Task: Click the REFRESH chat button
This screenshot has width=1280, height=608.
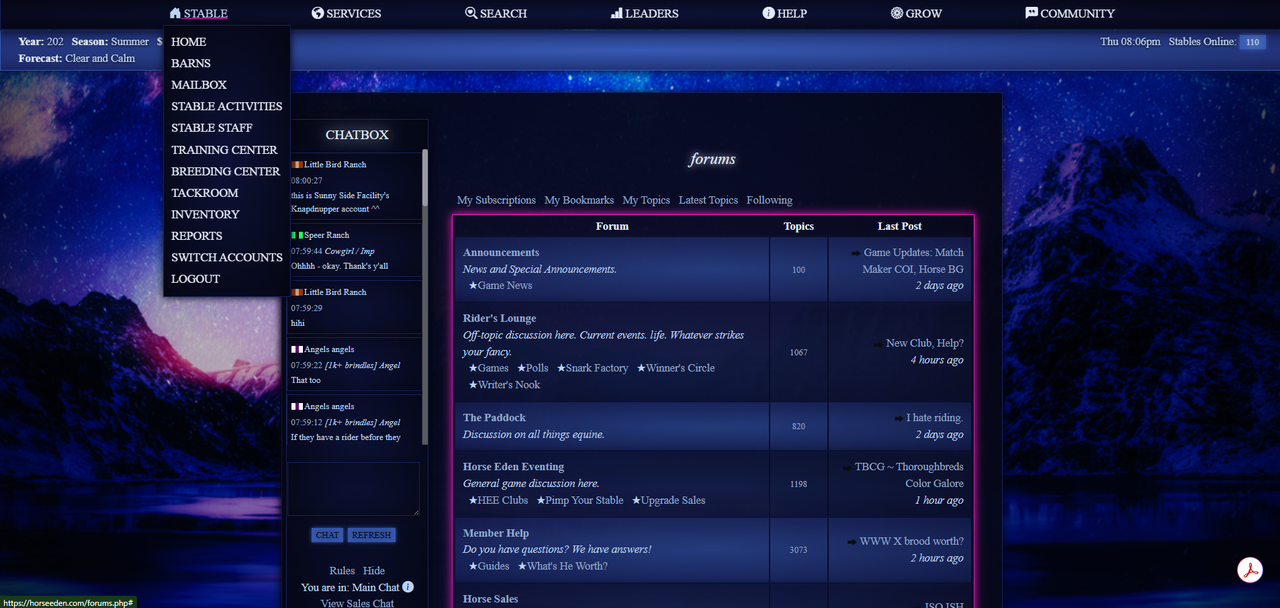Action: (x=371, y=535)
